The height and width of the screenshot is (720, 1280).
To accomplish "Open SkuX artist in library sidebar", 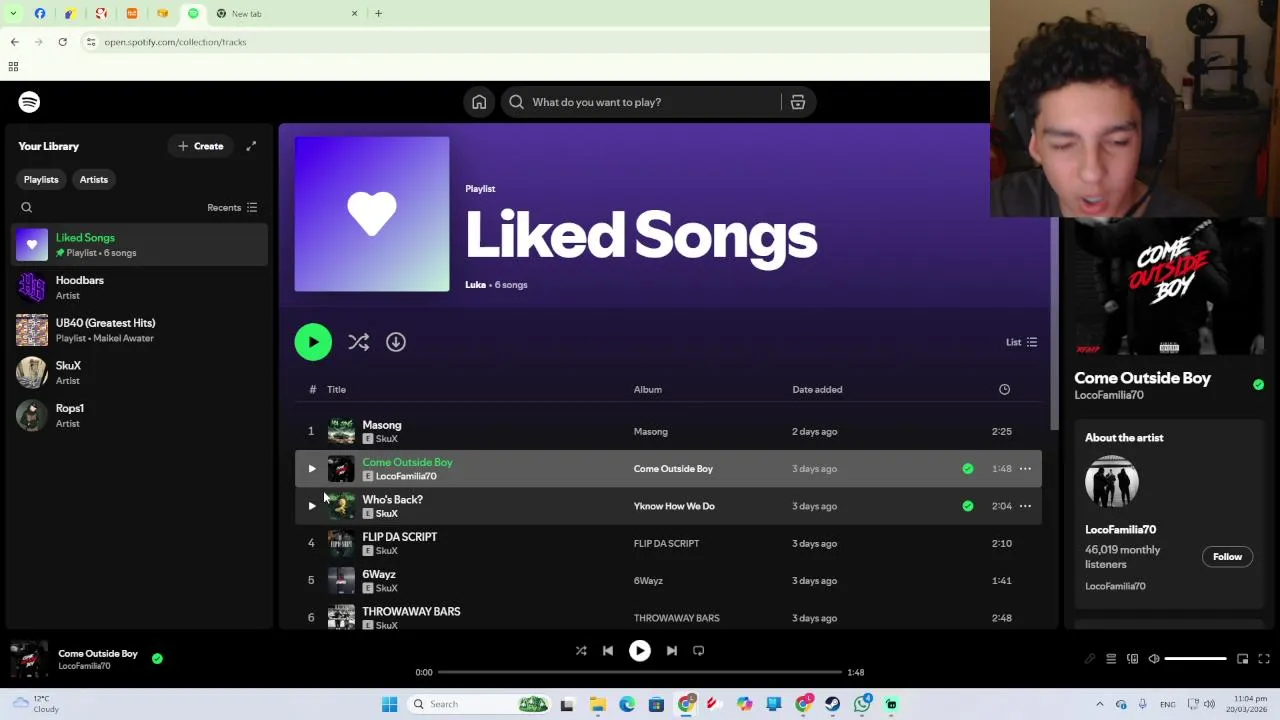I will [x=140, y=373].
